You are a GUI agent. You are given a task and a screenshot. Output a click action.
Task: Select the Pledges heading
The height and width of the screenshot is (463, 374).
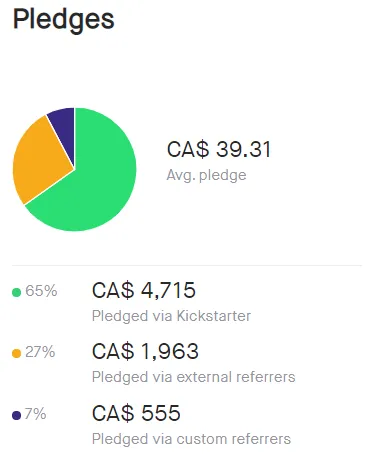(64, 20)
